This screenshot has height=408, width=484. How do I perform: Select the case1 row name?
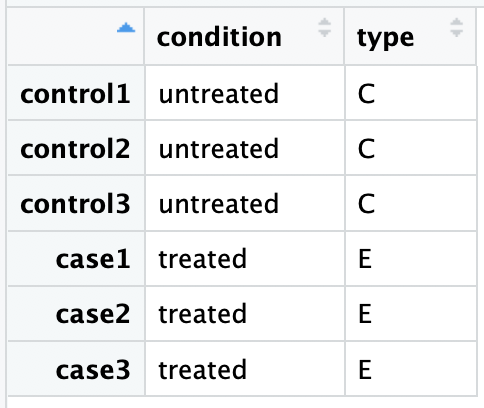93,259
